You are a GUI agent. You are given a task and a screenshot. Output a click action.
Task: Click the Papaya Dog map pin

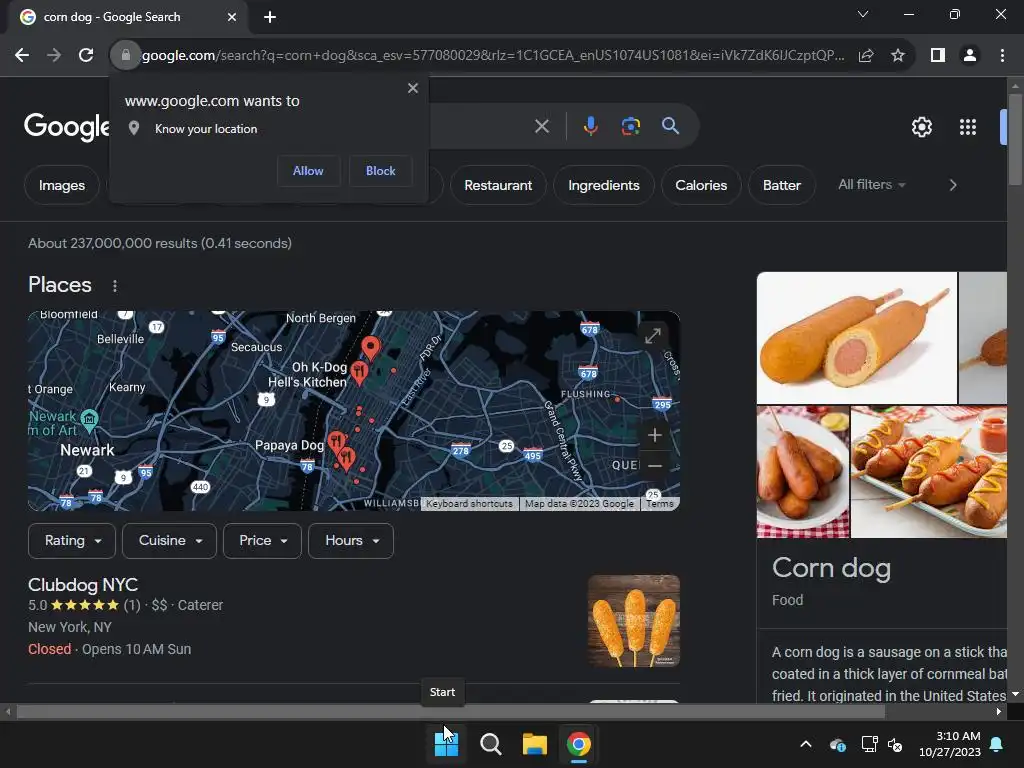click(x=336, y=443)
